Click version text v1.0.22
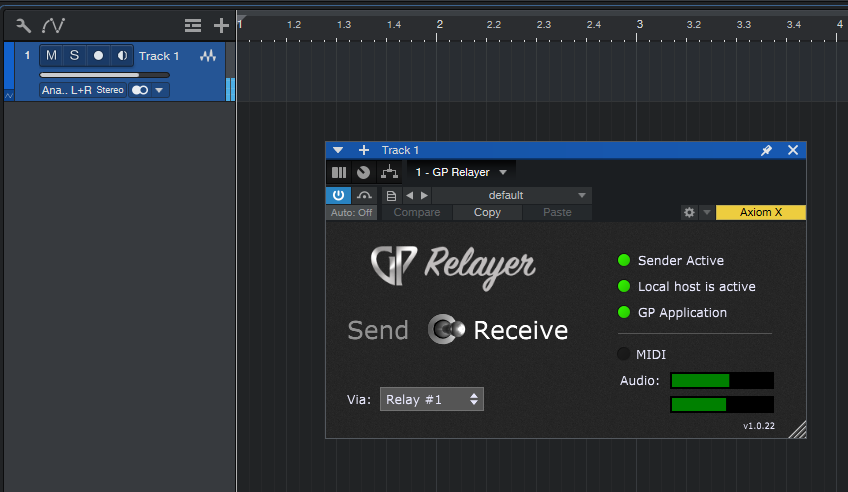The image size is (848, 492). pos(759,426)
